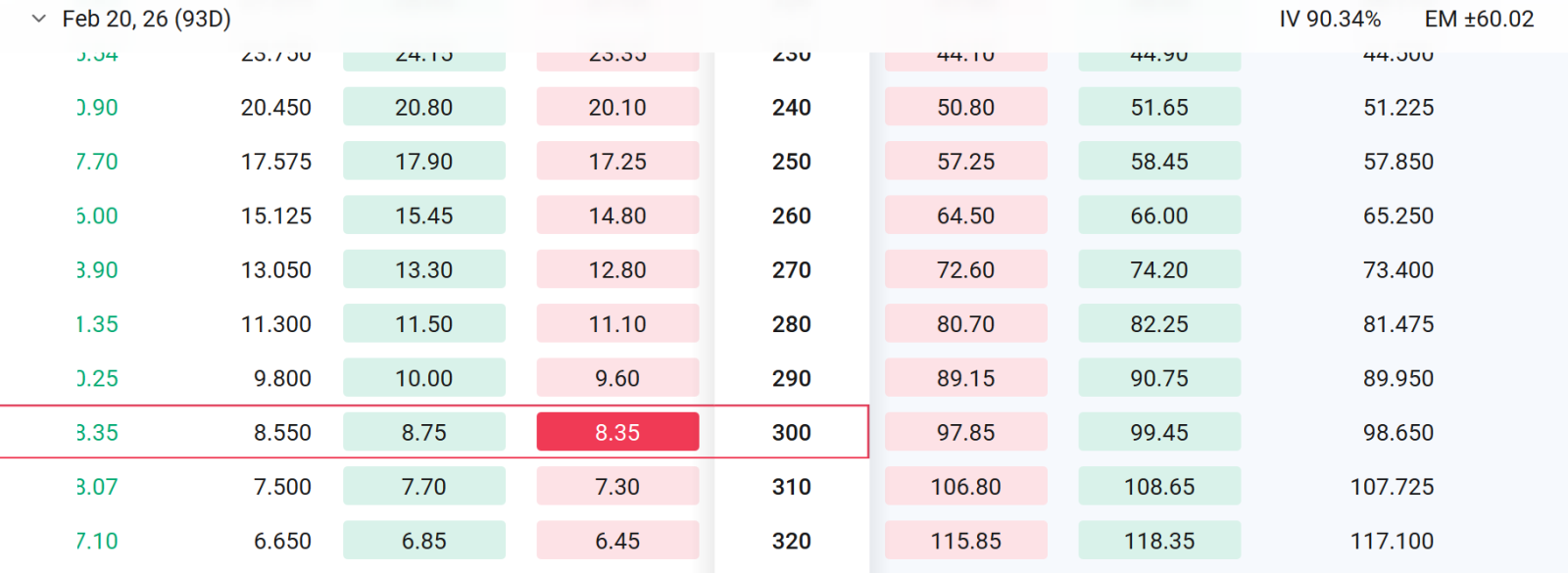1568x573 pixels.
Task: Click the 6.85 call ask at strike 320
Action: 424,541
